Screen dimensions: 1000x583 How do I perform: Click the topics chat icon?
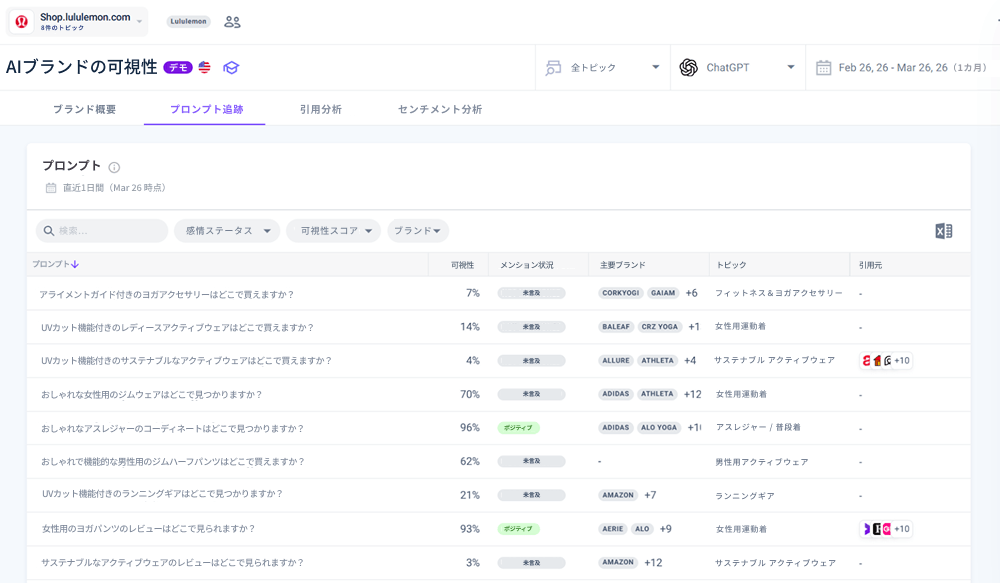[x=553, y=68]
